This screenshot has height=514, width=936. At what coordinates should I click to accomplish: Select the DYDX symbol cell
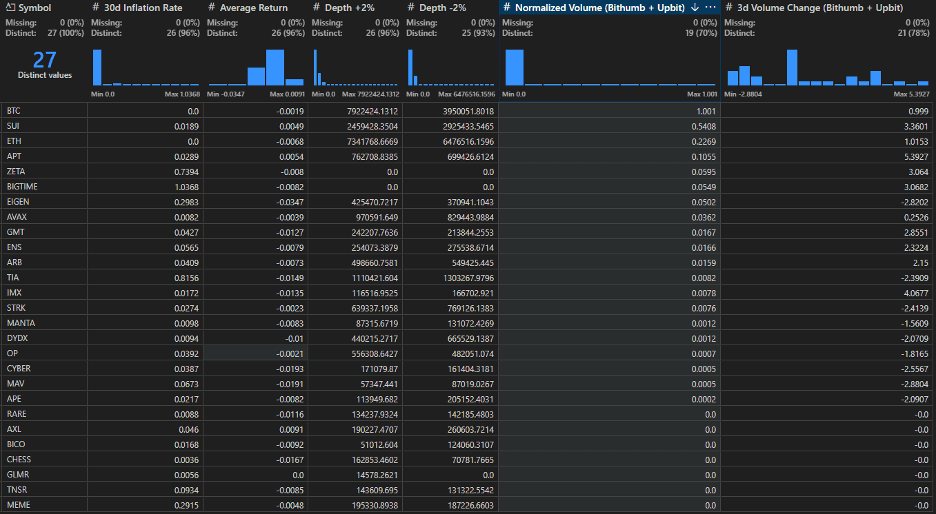(44, 338)
